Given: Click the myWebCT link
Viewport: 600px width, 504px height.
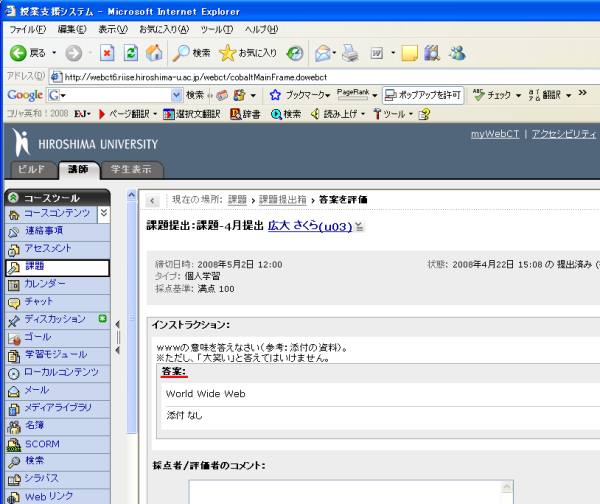Looking at the screenshot, I should tap(495, 134).
